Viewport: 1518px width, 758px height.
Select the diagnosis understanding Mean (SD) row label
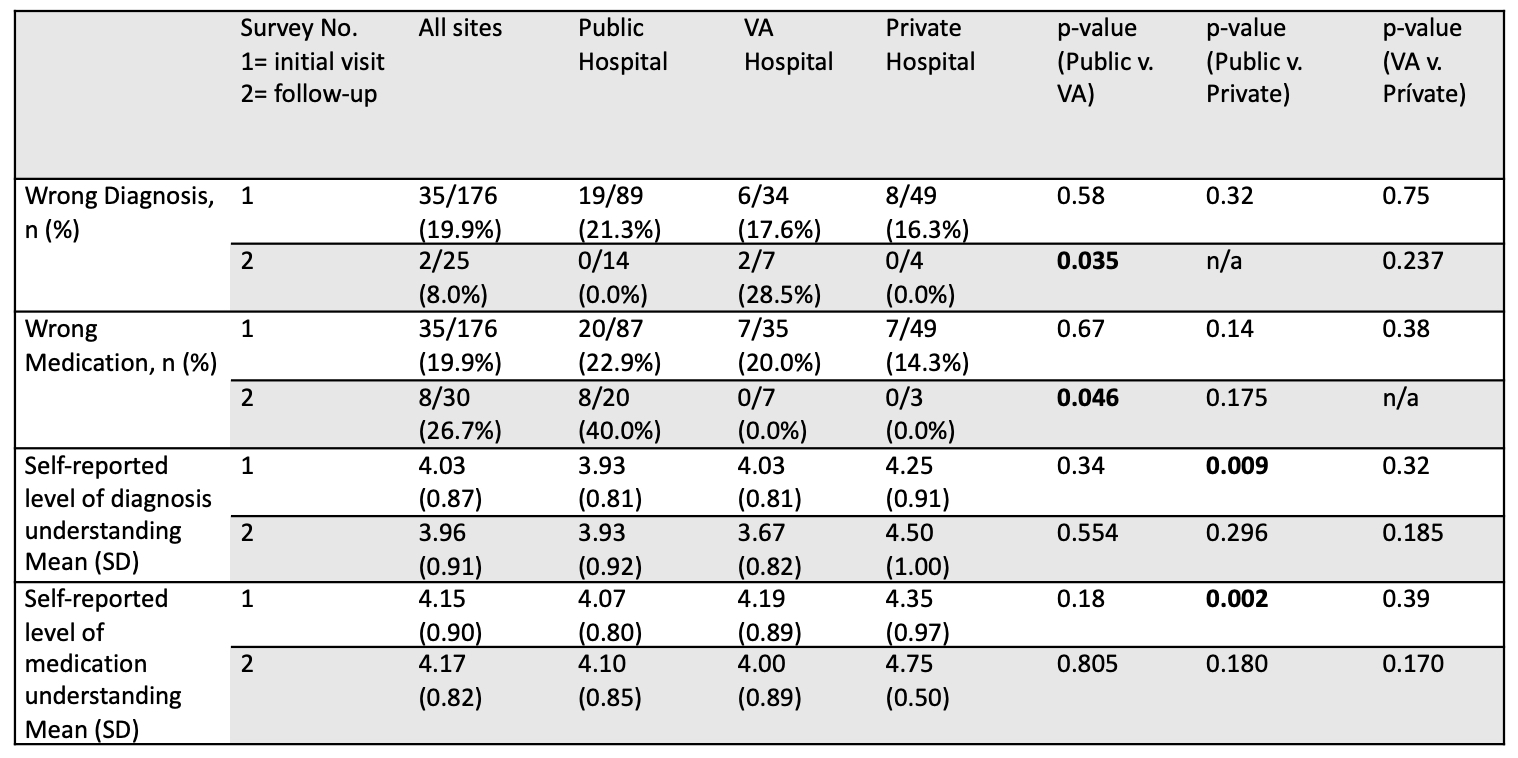(x=120, y=514)
